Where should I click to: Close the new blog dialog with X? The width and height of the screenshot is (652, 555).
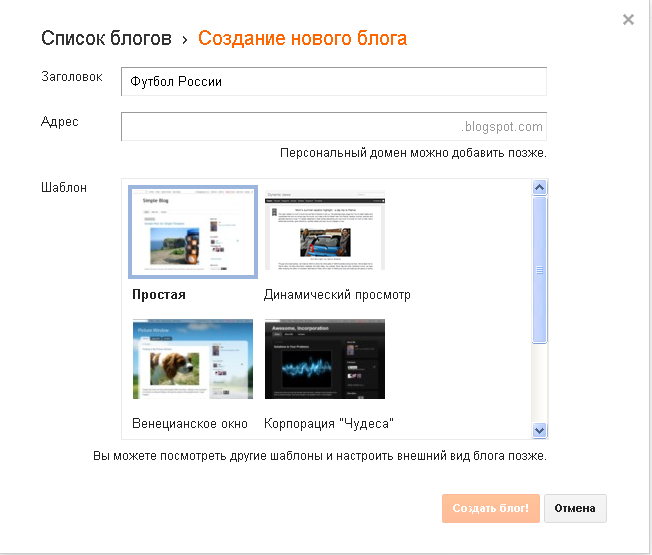point(628,20)
